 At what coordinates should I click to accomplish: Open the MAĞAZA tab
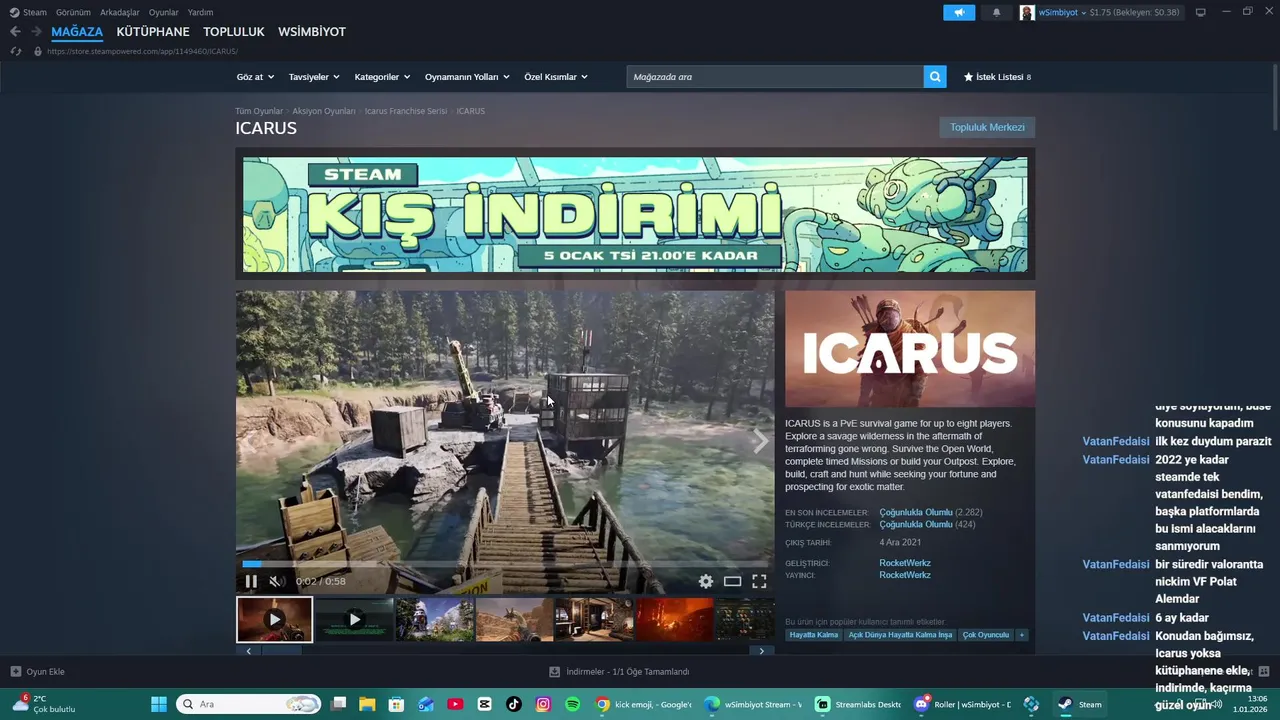coord(77,32)
